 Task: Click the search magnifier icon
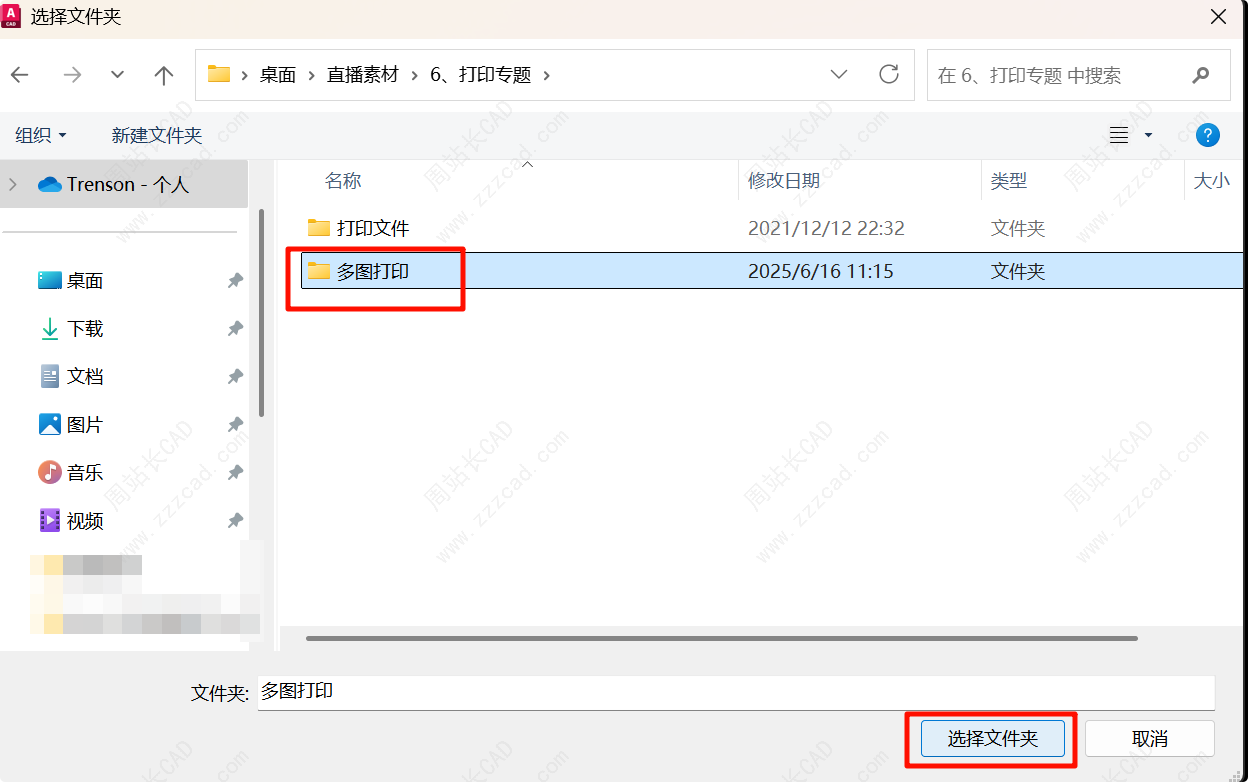(1201, 75)
